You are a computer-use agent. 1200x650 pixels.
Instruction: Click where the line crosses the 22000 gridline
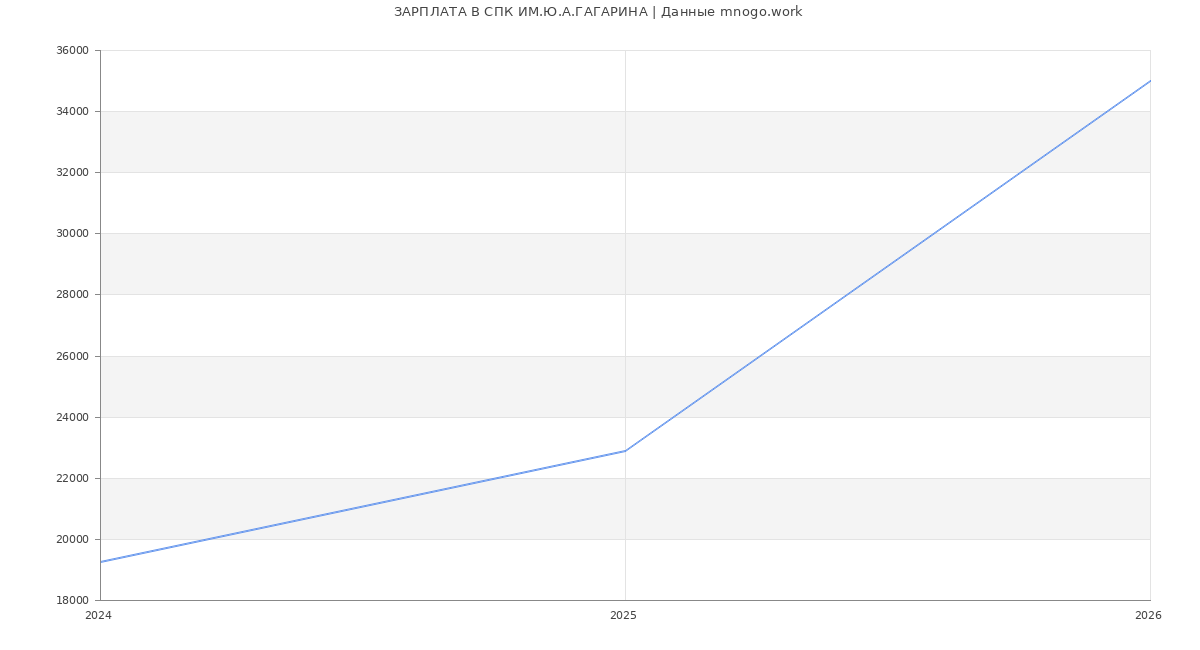click(499, 478)
